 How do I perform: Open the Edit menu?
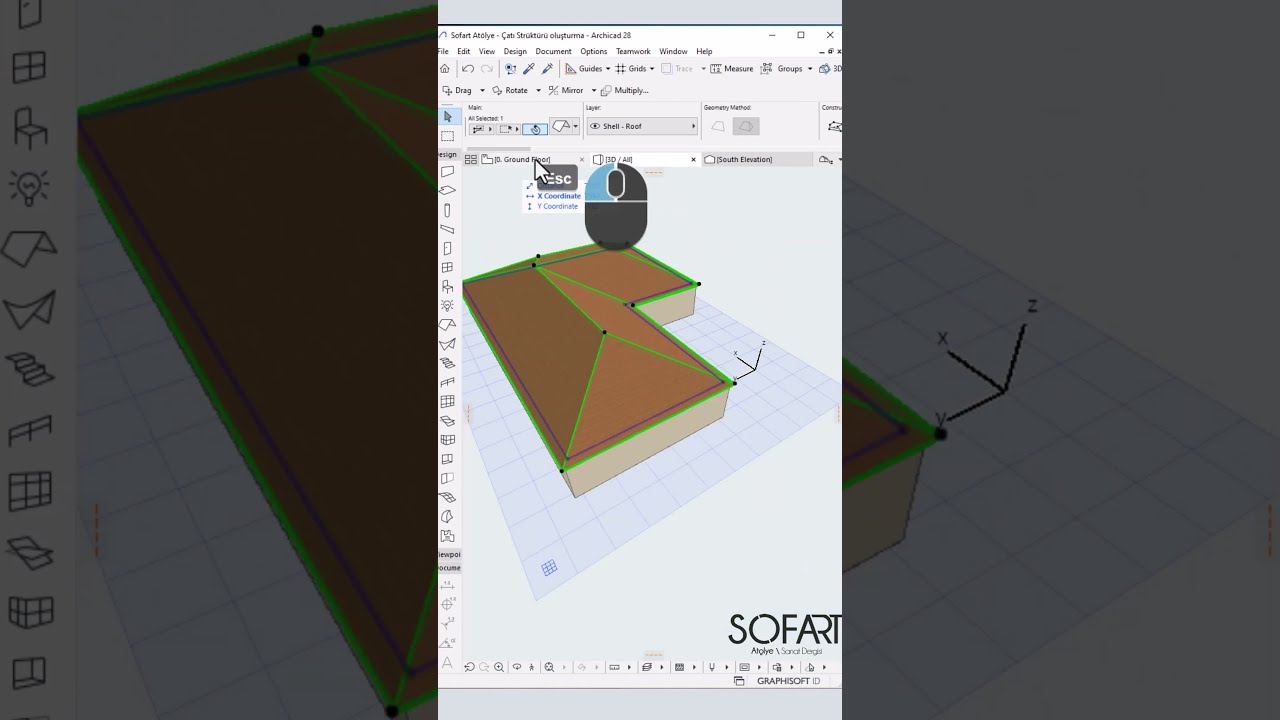pyautogui.click(x=464, y=51)
